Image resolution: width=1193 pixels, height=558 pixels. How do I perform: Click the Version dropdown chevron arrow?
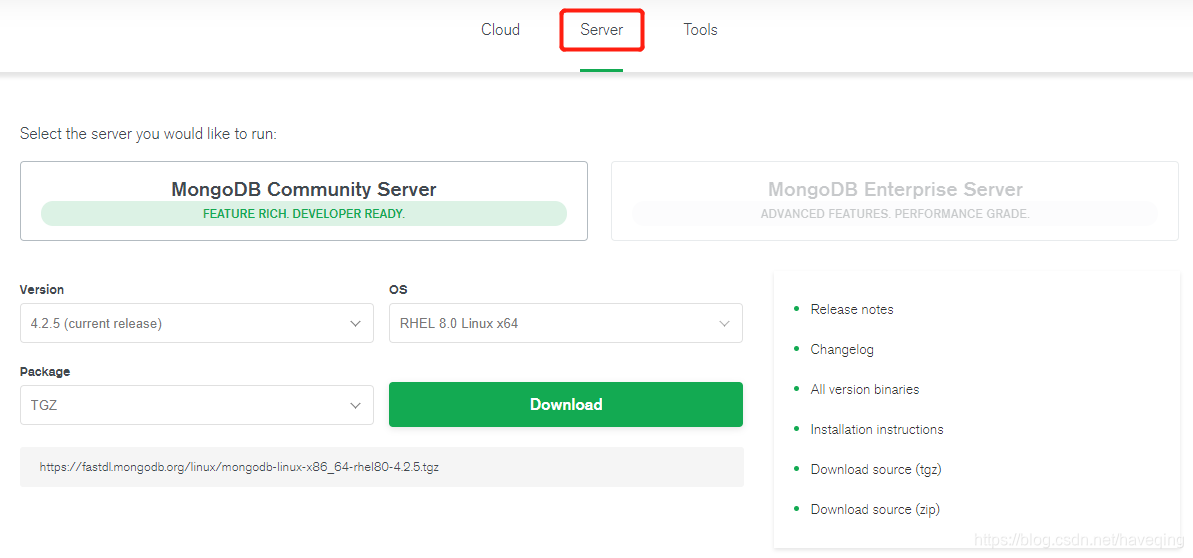355,324
